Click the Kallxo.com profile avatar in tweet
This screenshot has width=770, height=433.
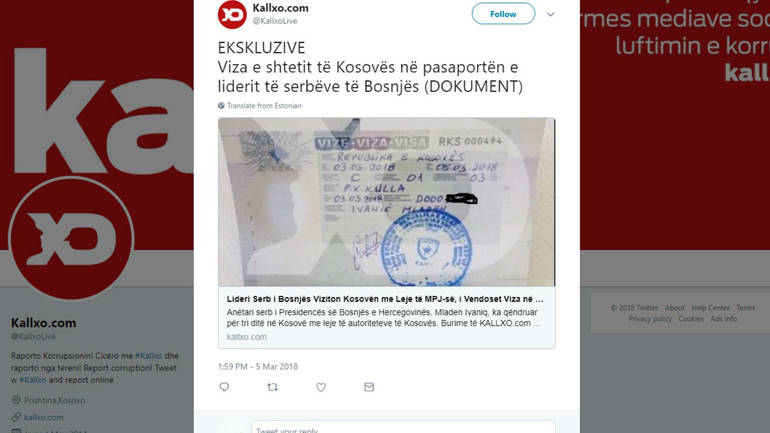point(232,14)
